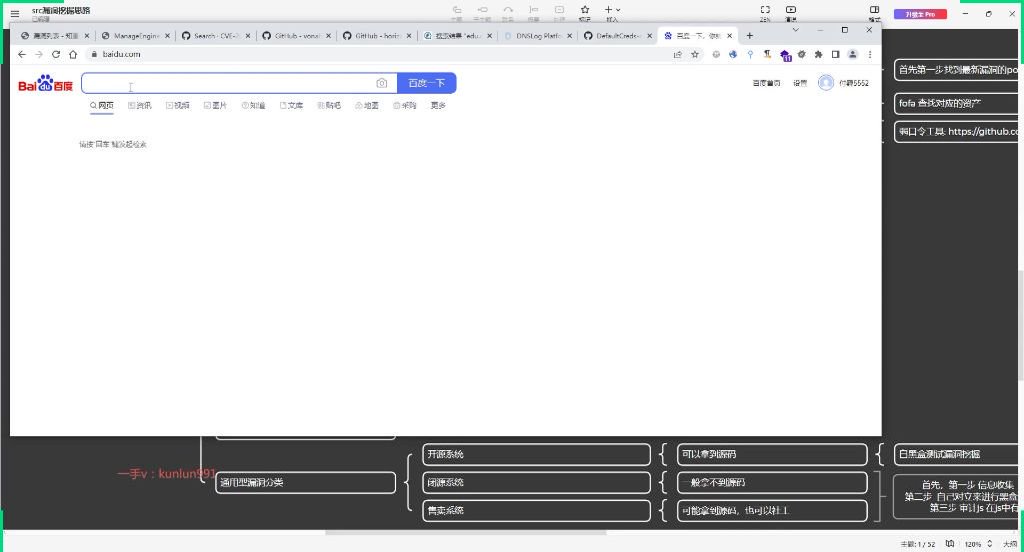Open the gear-shaped browser extension
Viewport: 1024px width, 552px height.
click(x=801, y=54)
